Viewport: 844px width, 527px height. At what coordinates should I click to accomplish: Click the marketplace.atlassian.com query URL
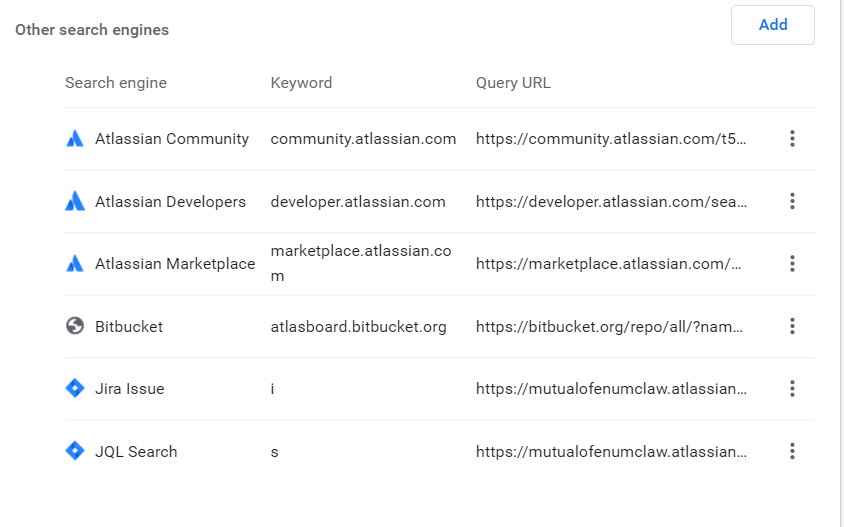[609, 264]
